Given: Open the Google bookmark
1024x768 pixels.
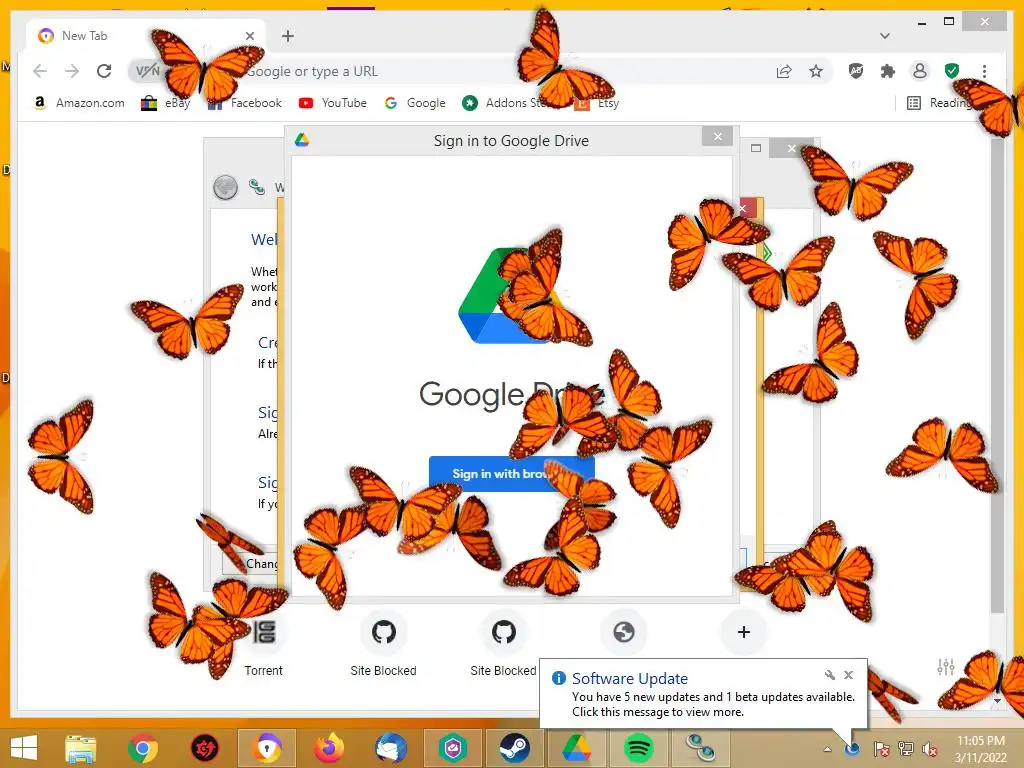Looking at the screenshot, I should click(415, 103).
